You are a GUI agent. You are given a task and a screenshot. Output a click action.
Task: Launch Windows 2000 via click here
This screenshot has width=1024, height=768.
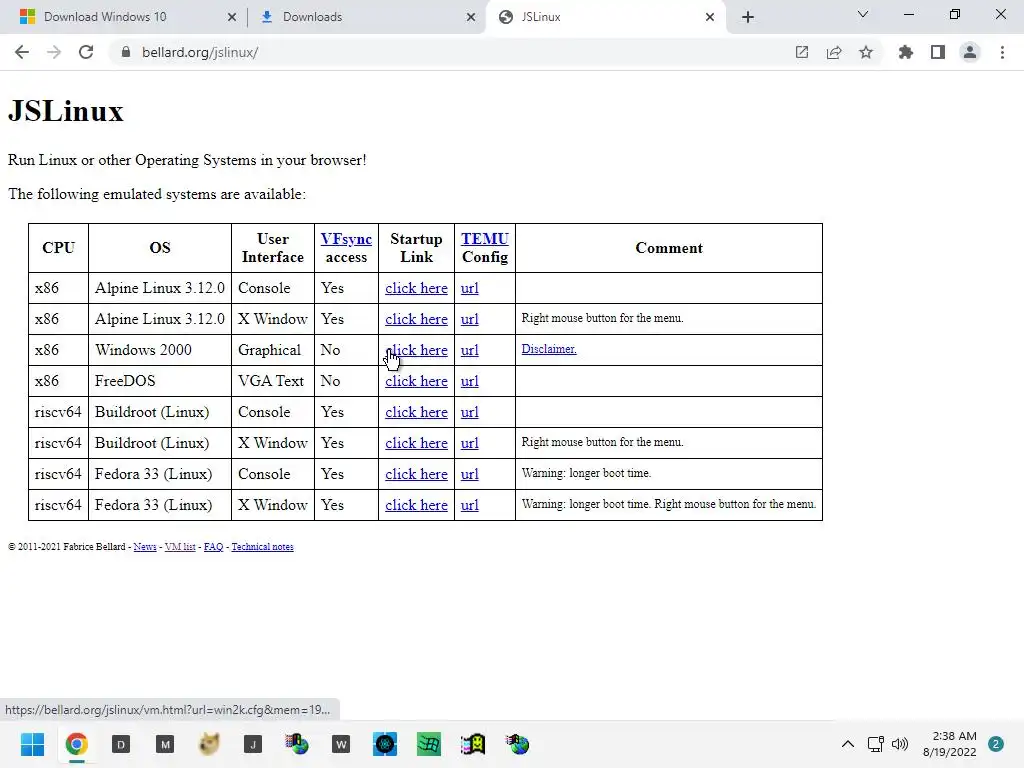416,350
